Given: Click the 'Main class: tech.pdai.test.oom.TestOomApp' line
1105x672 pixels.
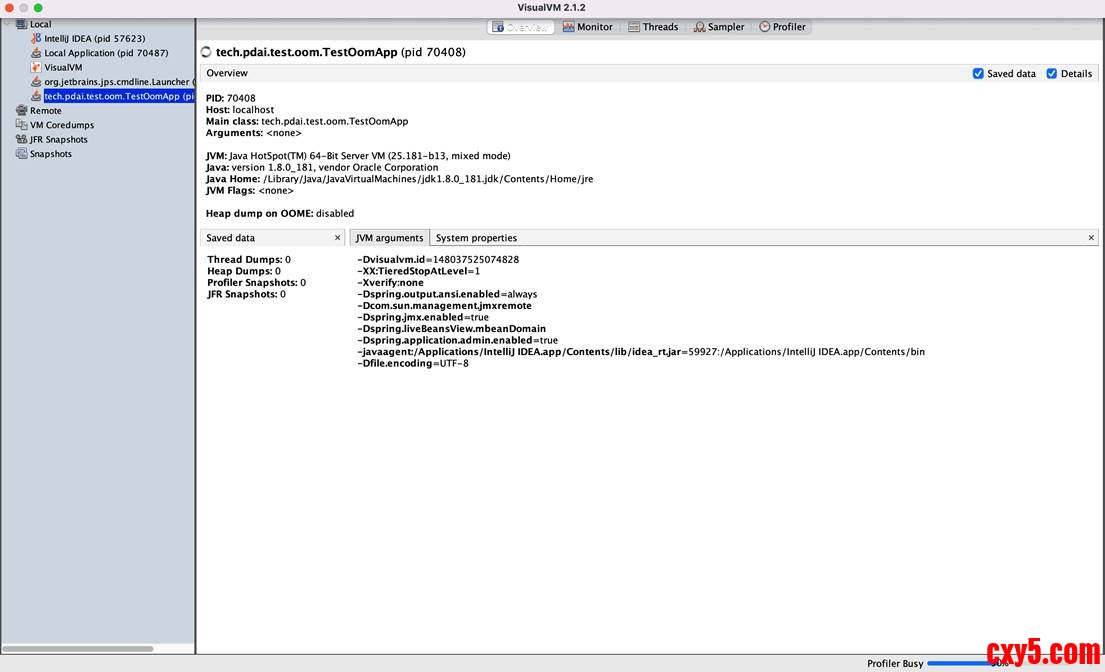Looking at the screenshot, I should tap(307, 121).
